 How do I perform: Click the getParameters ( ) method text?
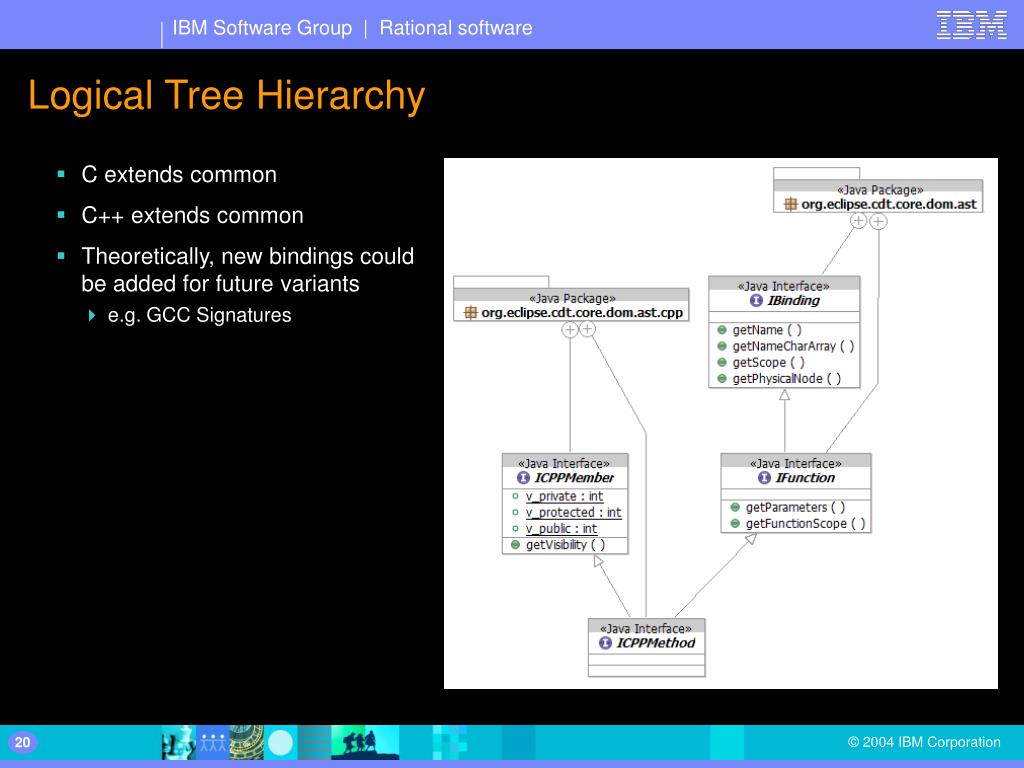pos(795,507)
